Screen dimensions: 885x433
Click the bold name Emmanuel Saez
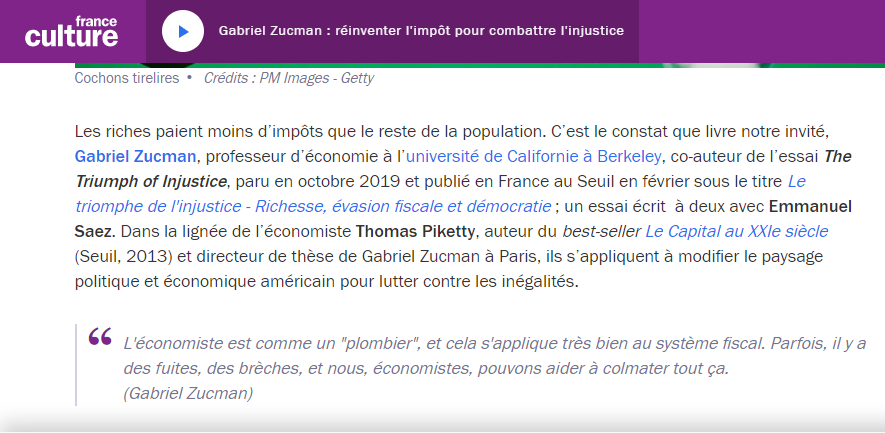click(x=810, y=207)
